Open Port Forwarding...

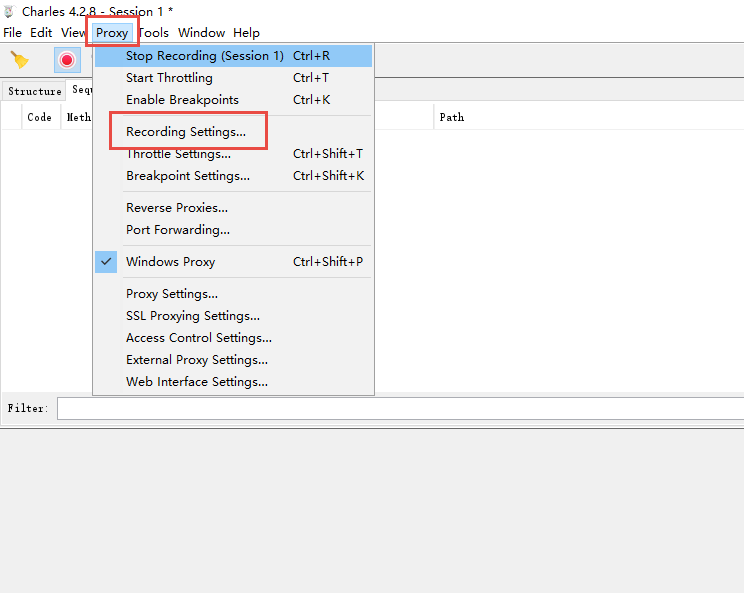[x=233, y=230]
